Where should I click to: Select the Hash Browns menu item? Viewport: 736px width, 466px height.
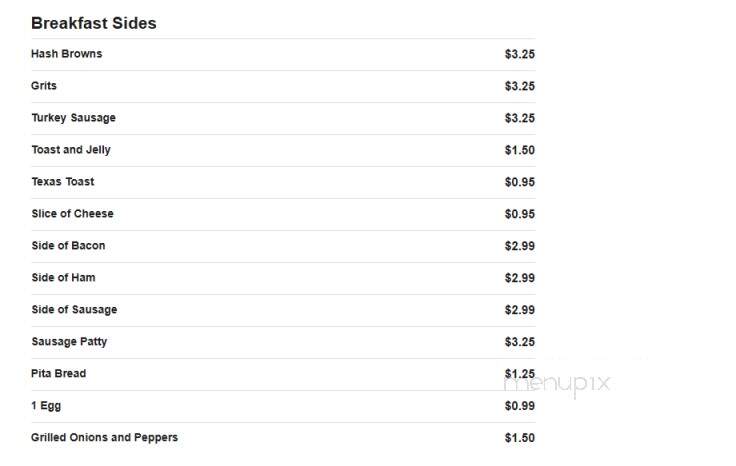coord(66,54)
